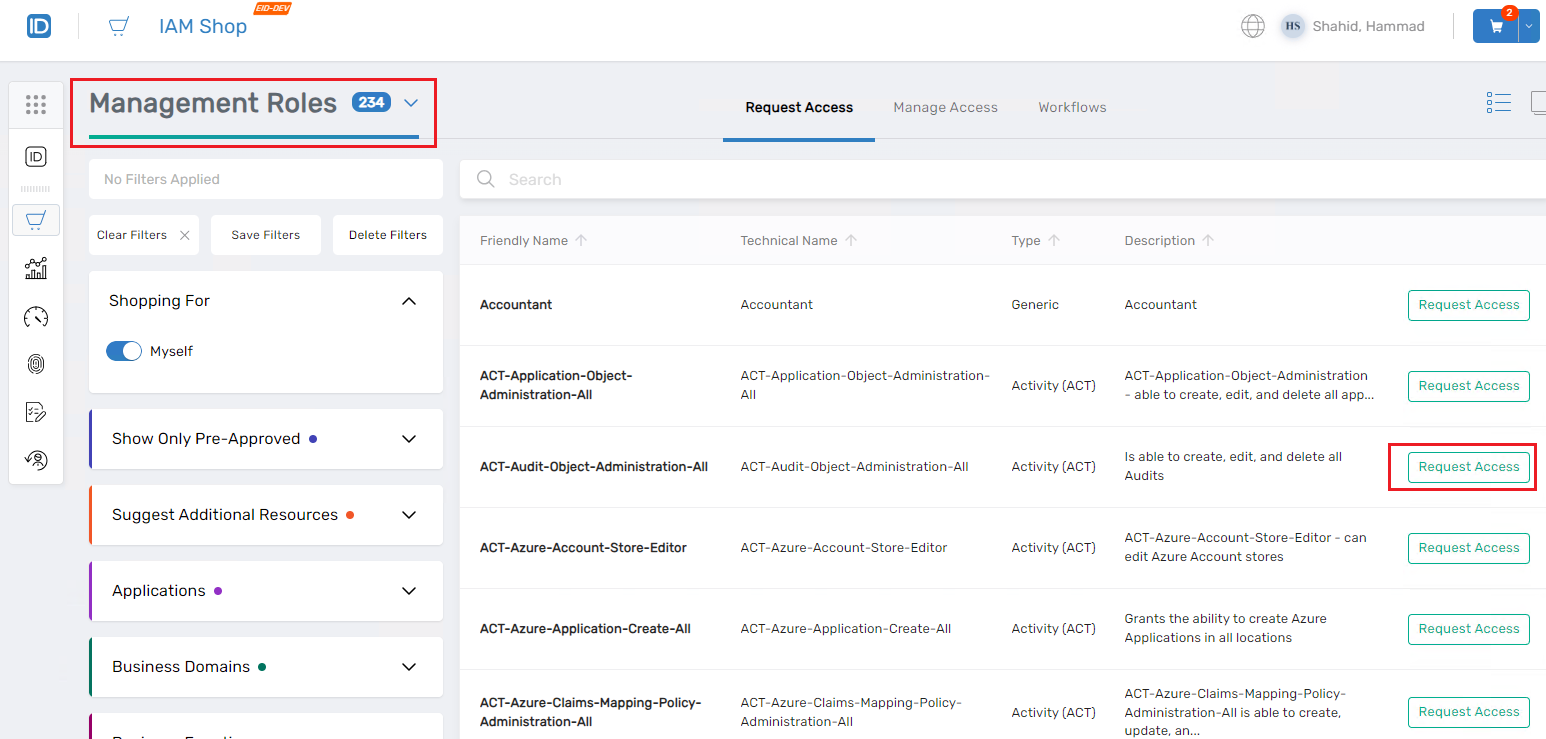The height and width of the screenshot is (739, 1546).
Task: Collapse the Shopping For section
Action: (x=409, y=301)
